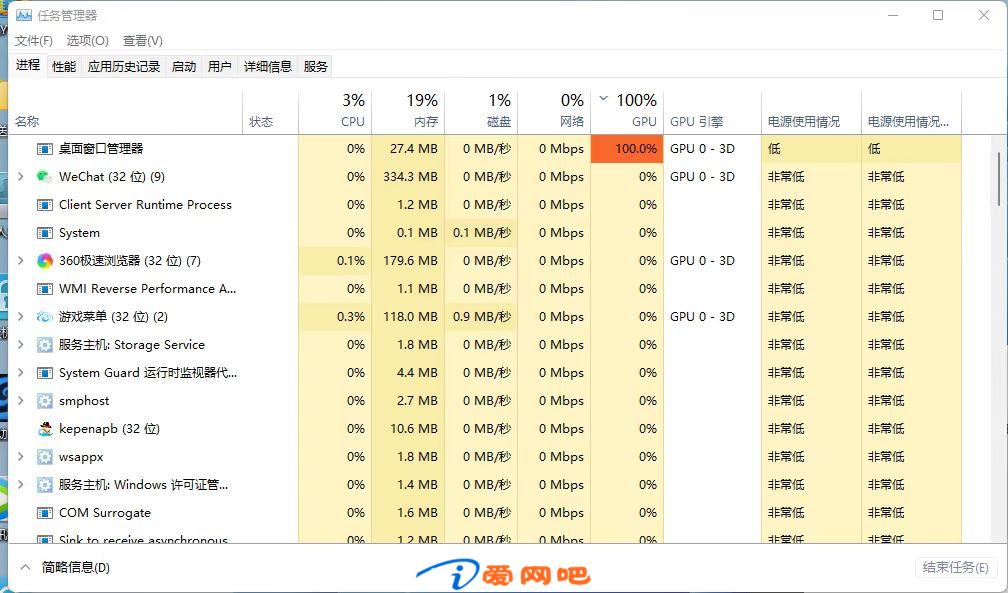Image resolution: width=1008 pixels, height=593 pixels.
Task: Click the System Guard process icon
Action: coord(44,373)
